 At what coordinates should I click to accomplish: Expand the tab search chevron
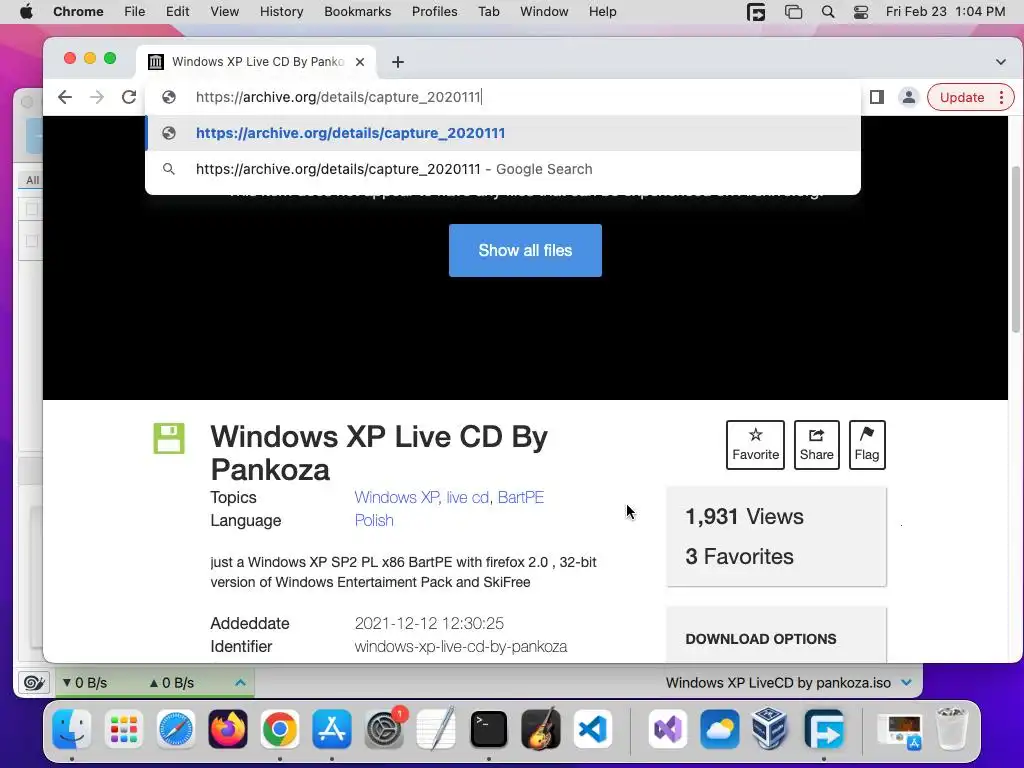[1000, 62]
